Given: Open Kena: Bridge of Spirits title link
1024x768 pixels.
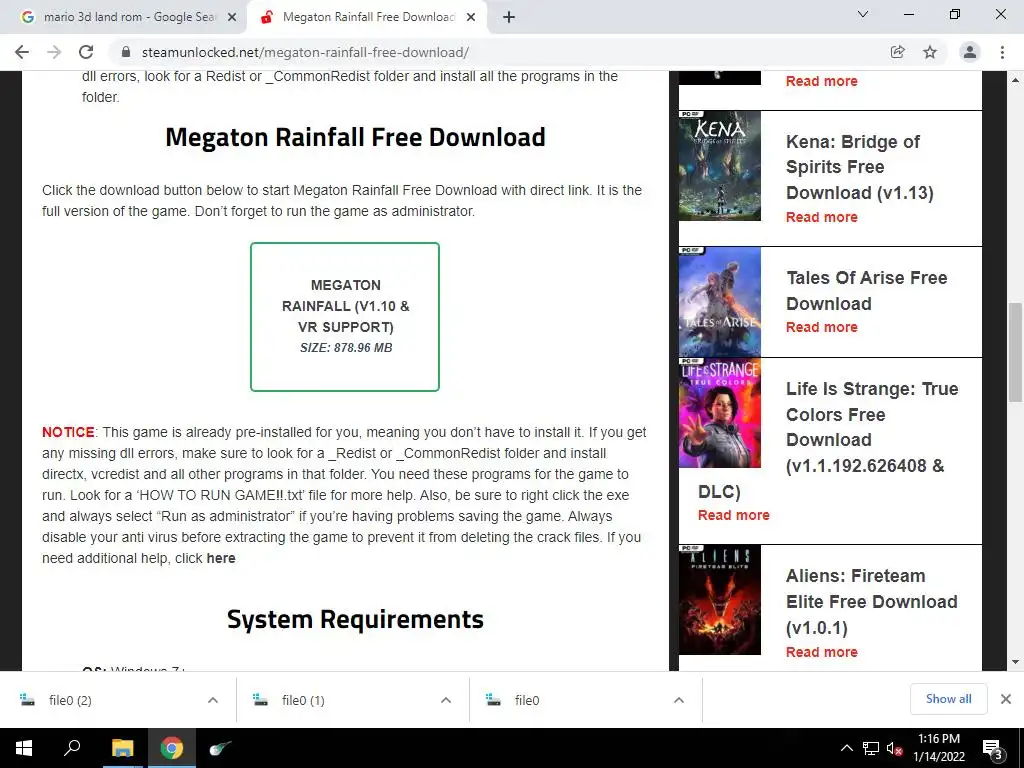Looking at the screenshot, I should [859, 167].
